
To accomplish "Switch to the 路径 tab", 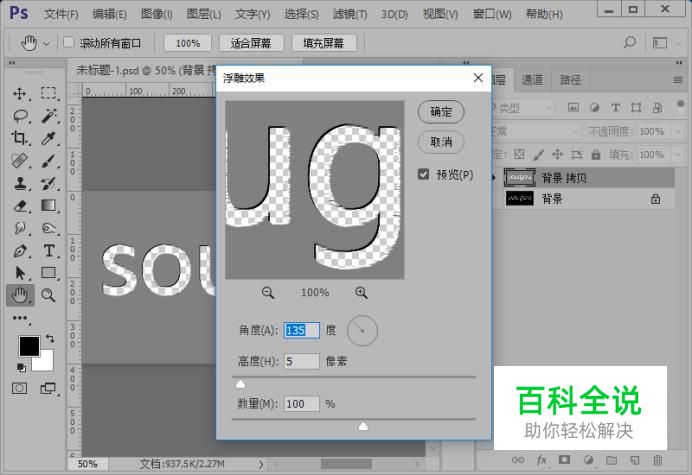I will tap(570, 80).
